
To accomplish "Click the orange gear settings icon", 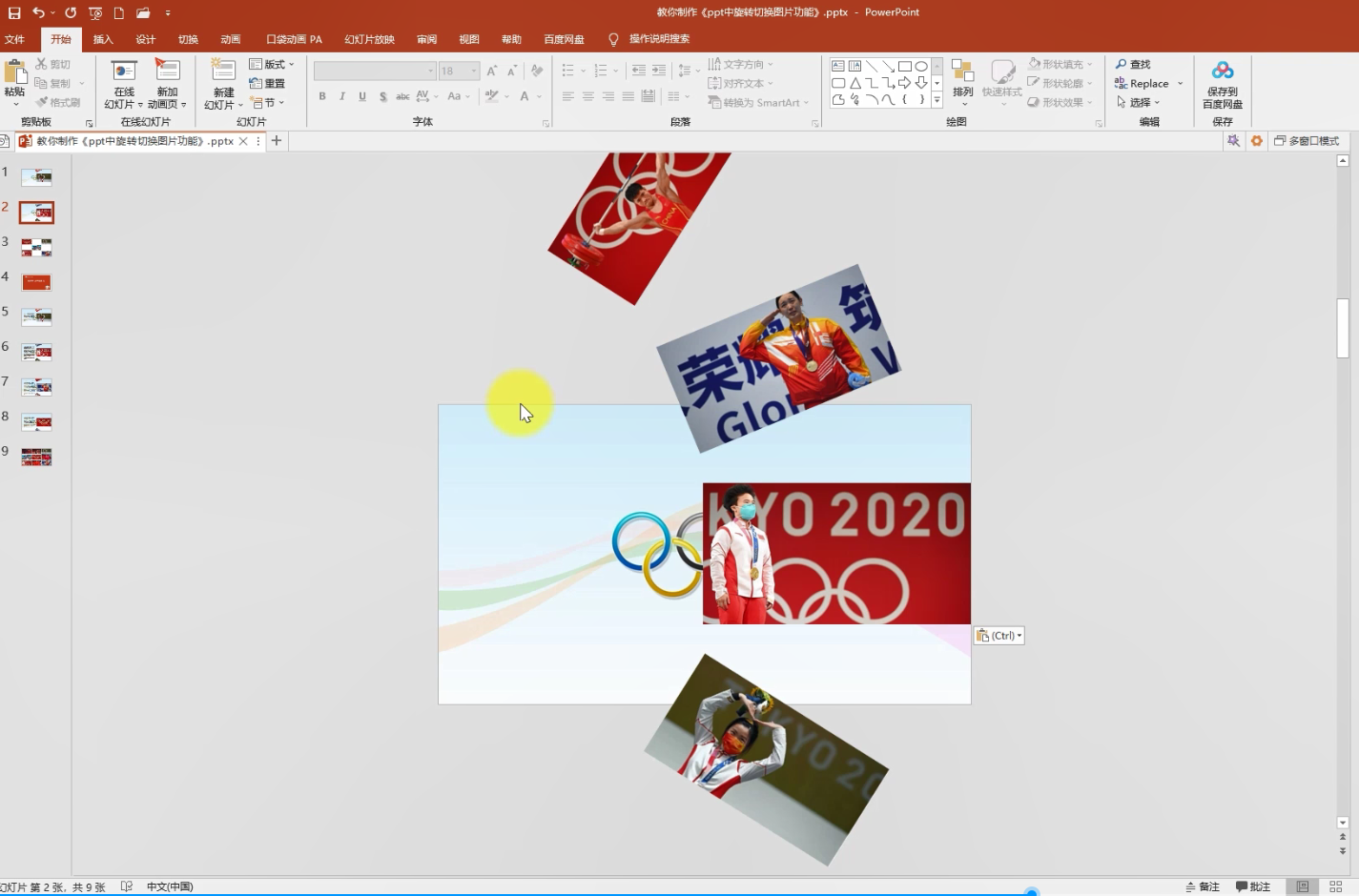I will click(1257, 141).
